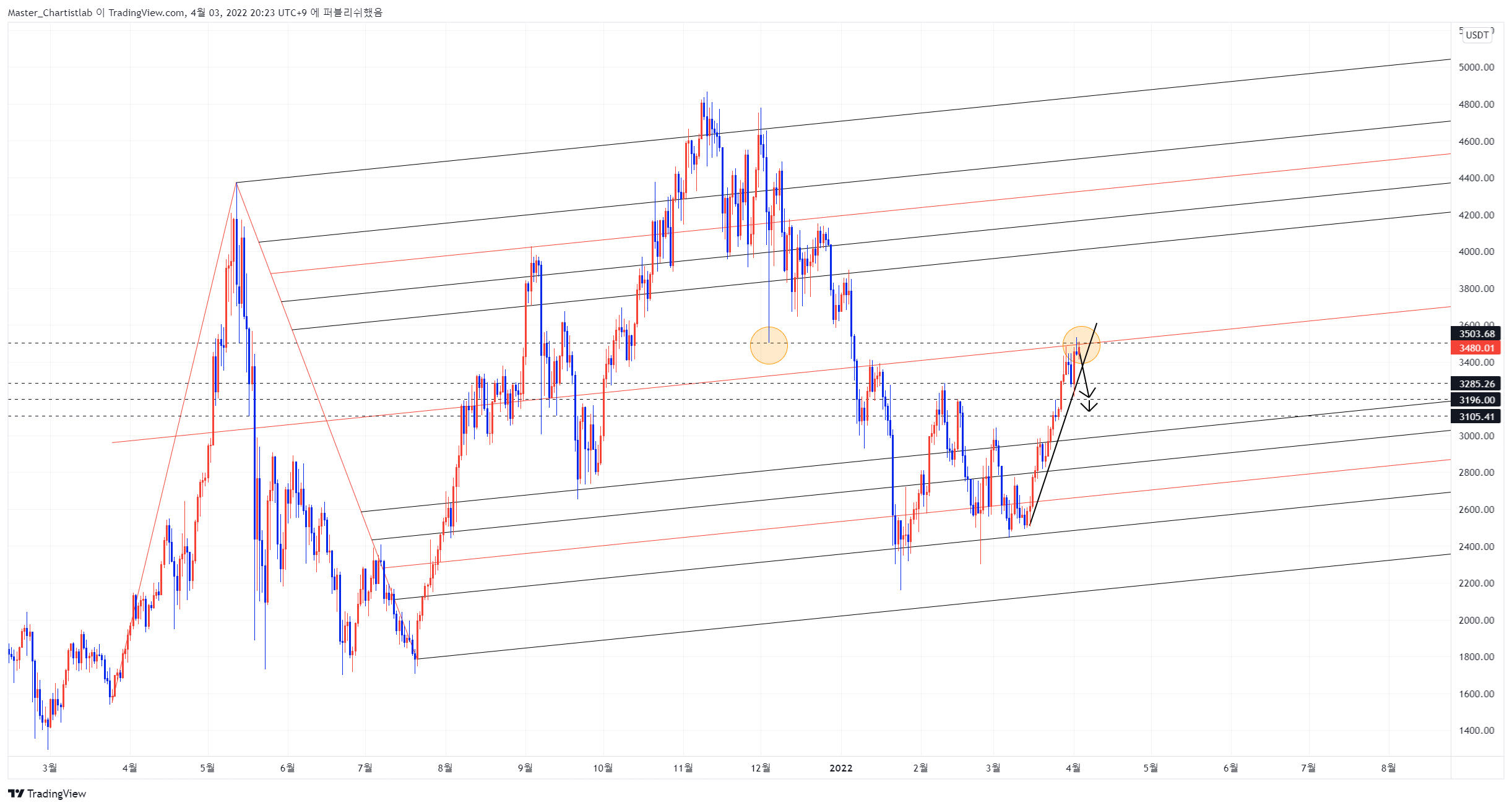
Task: Click the 3196.00 price level label
Action: (x=1476, y=400)
